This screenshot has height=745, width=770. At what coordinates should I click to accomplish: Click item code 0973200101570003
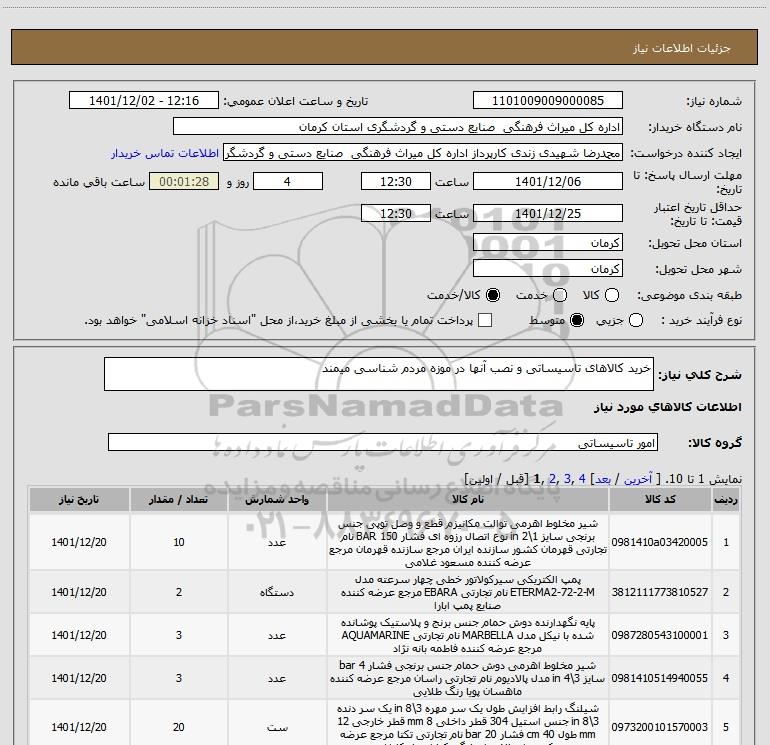660,727
